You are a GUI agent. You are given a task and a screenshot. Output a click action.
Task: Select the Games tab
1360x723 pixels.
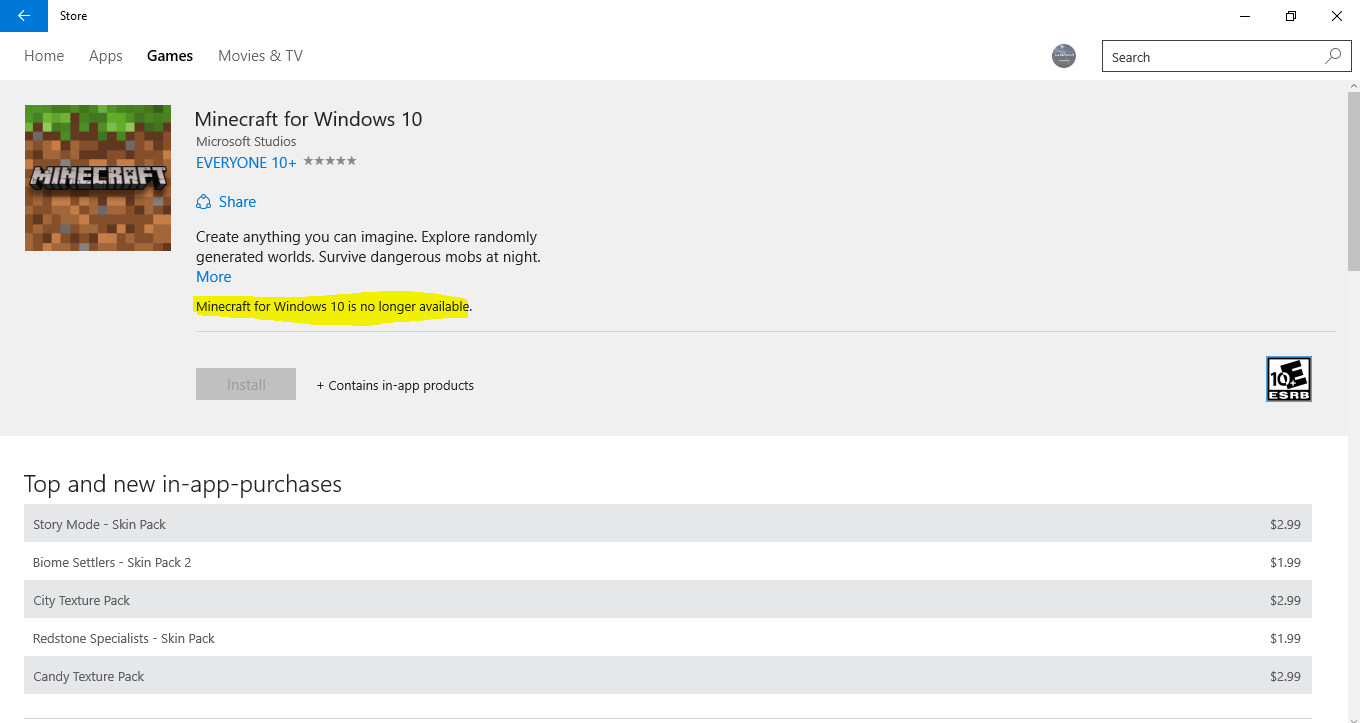tap(170, 56)
